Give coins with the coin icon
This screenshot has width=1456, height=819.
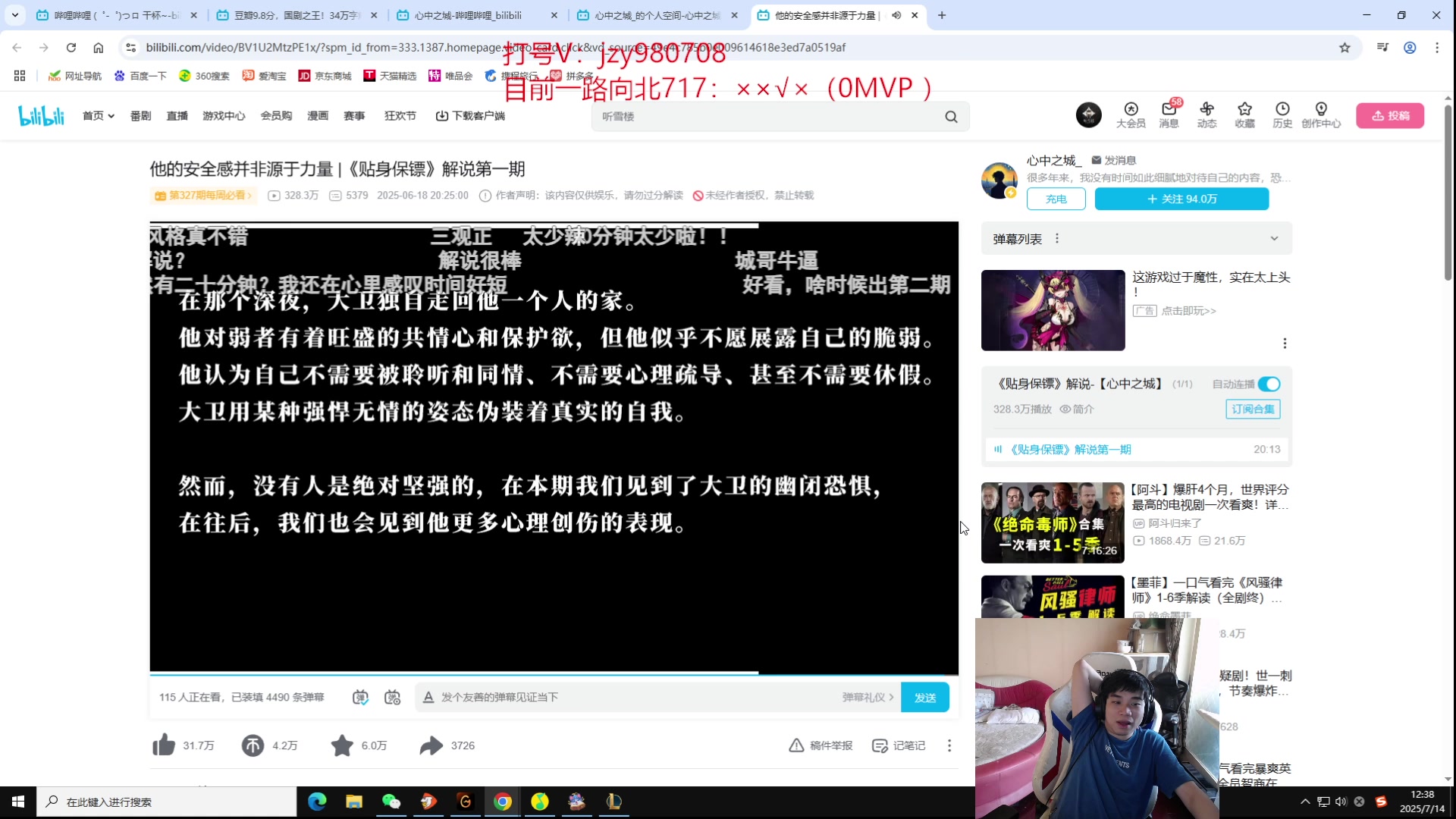pos(253,745)
